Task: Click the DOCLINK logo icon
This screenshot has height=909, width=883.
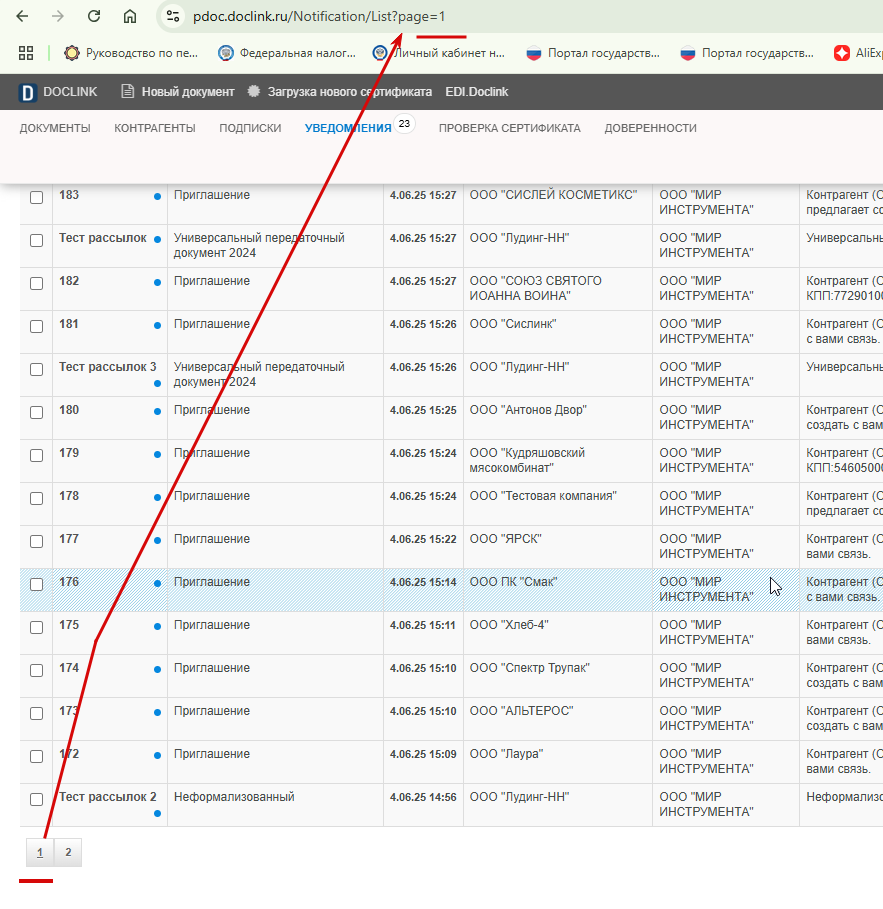Action: point(28,92)
